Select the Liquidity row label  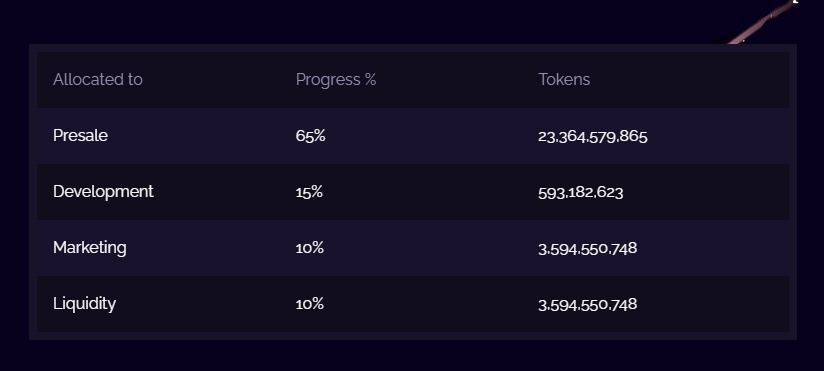tap(85, 304)
